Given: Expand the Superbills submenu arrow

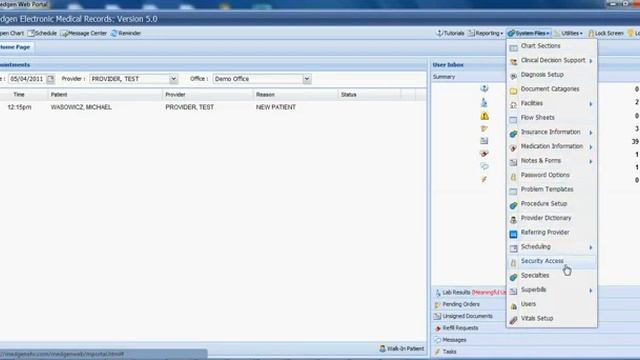Looking at the screenshot, I should (591, 291).
